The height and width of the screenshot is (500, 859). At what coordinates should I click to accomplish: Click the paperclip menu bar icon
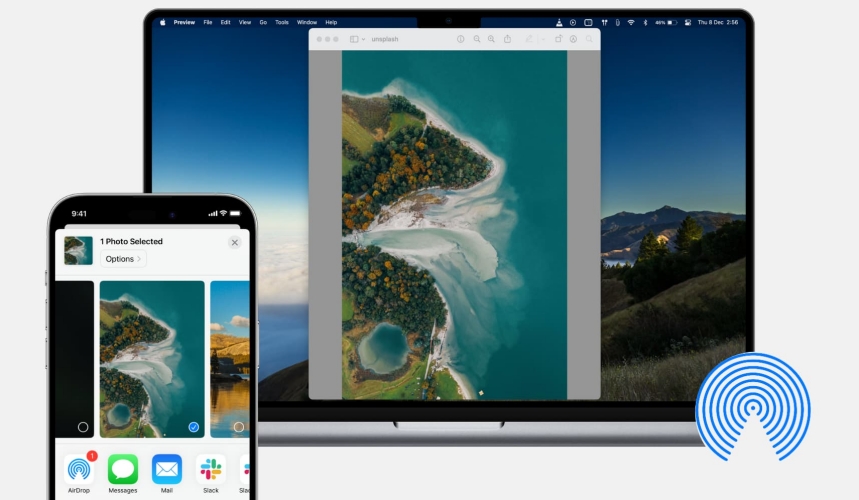pos(617,22)
